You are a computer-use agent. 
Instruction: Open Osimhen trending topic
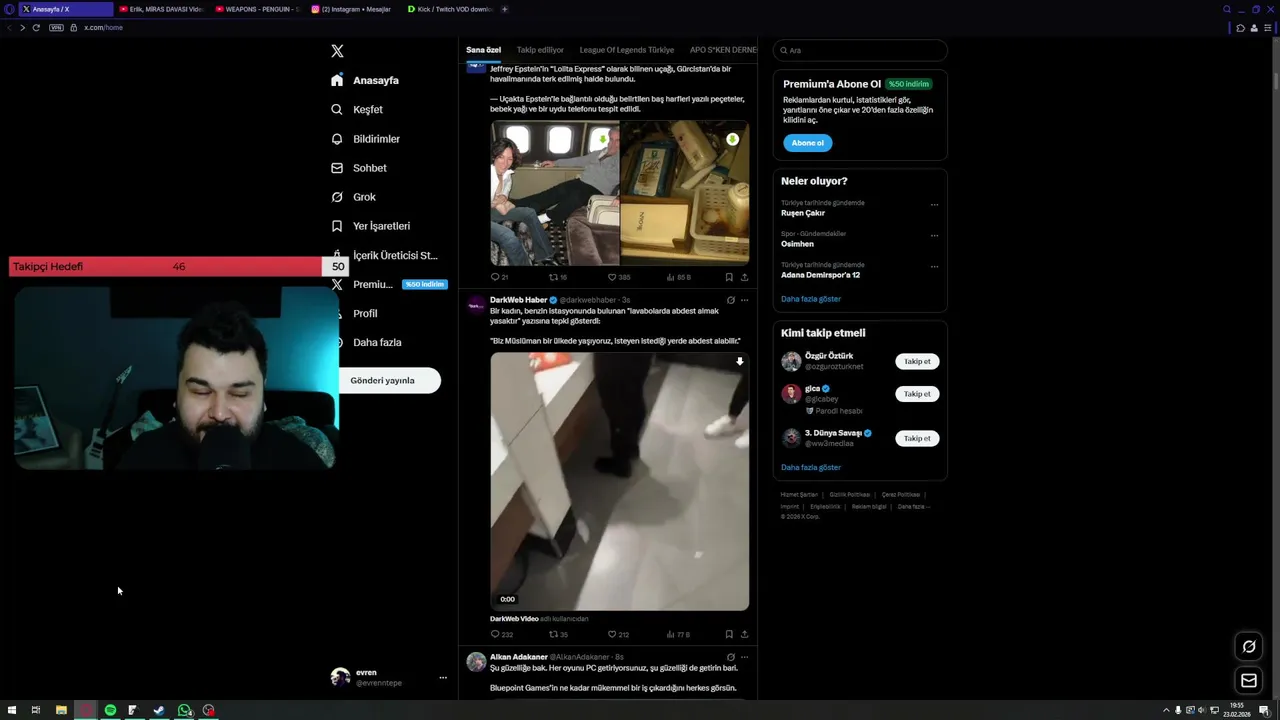pos(797,244)
